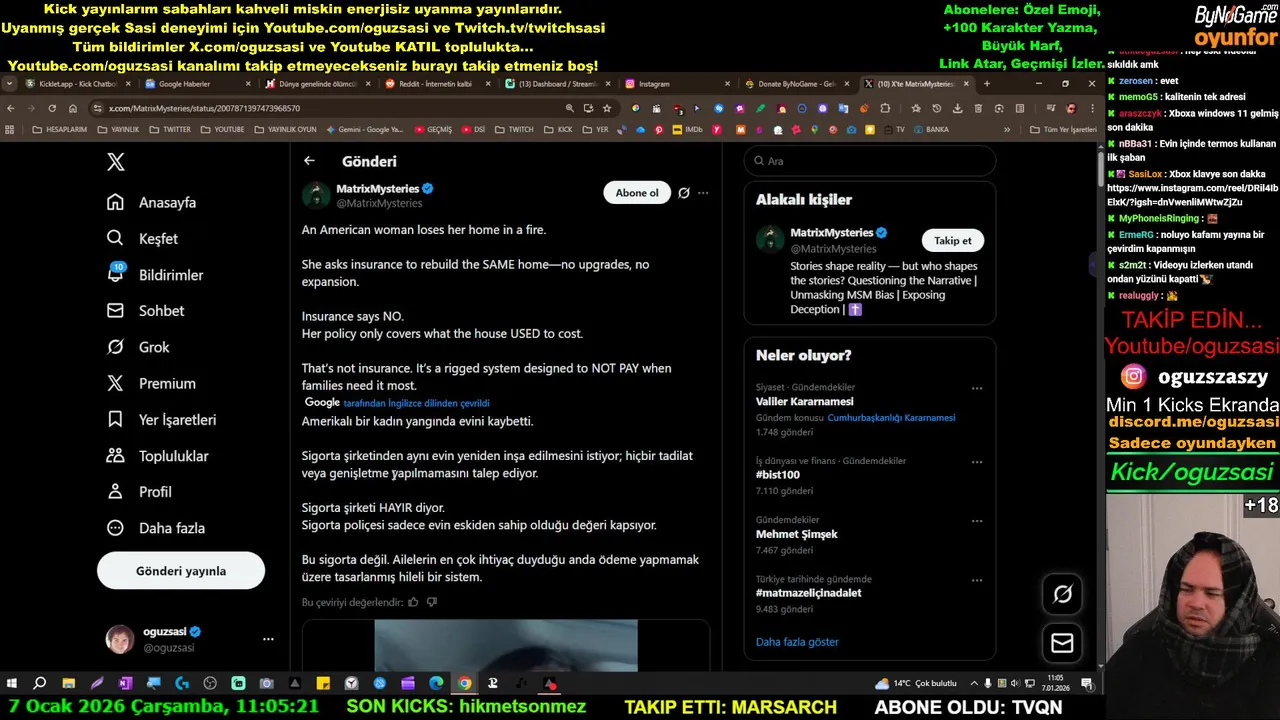The height and width of the screenshot is (720, 1280).
Task: Switch to the Kicklet.app browser tab
Action: [x=78, y=84]
